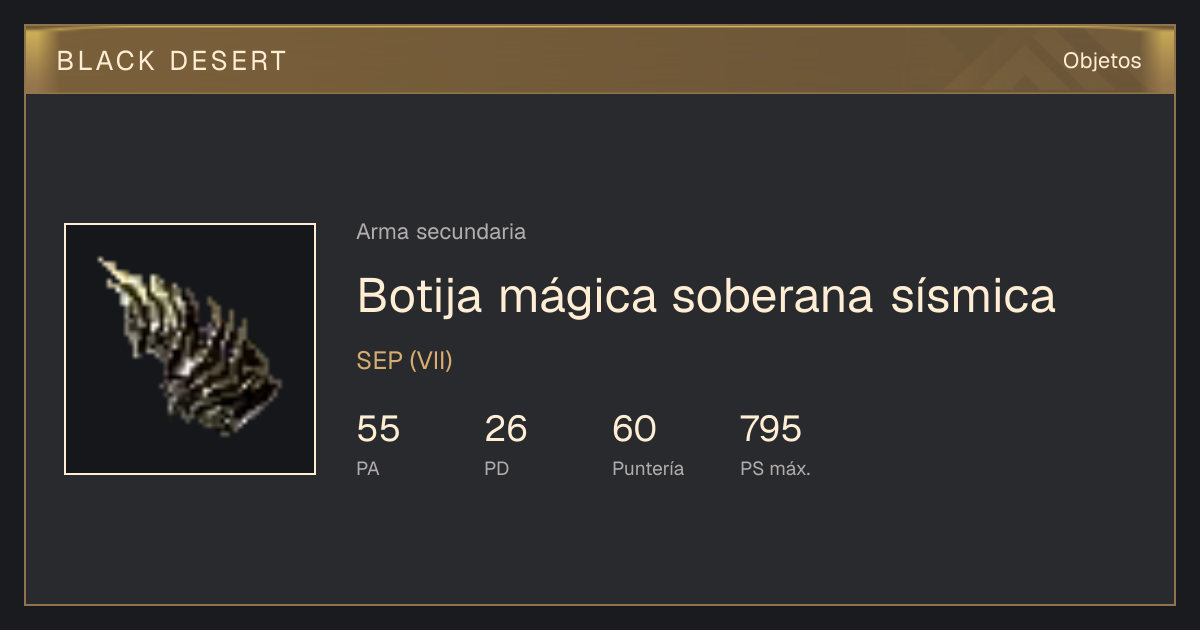Image resolution: width=1200 pixels, height=630 pixels.
Task: Click the SEP (VII) enhancement label
Action: coord(405,361)
